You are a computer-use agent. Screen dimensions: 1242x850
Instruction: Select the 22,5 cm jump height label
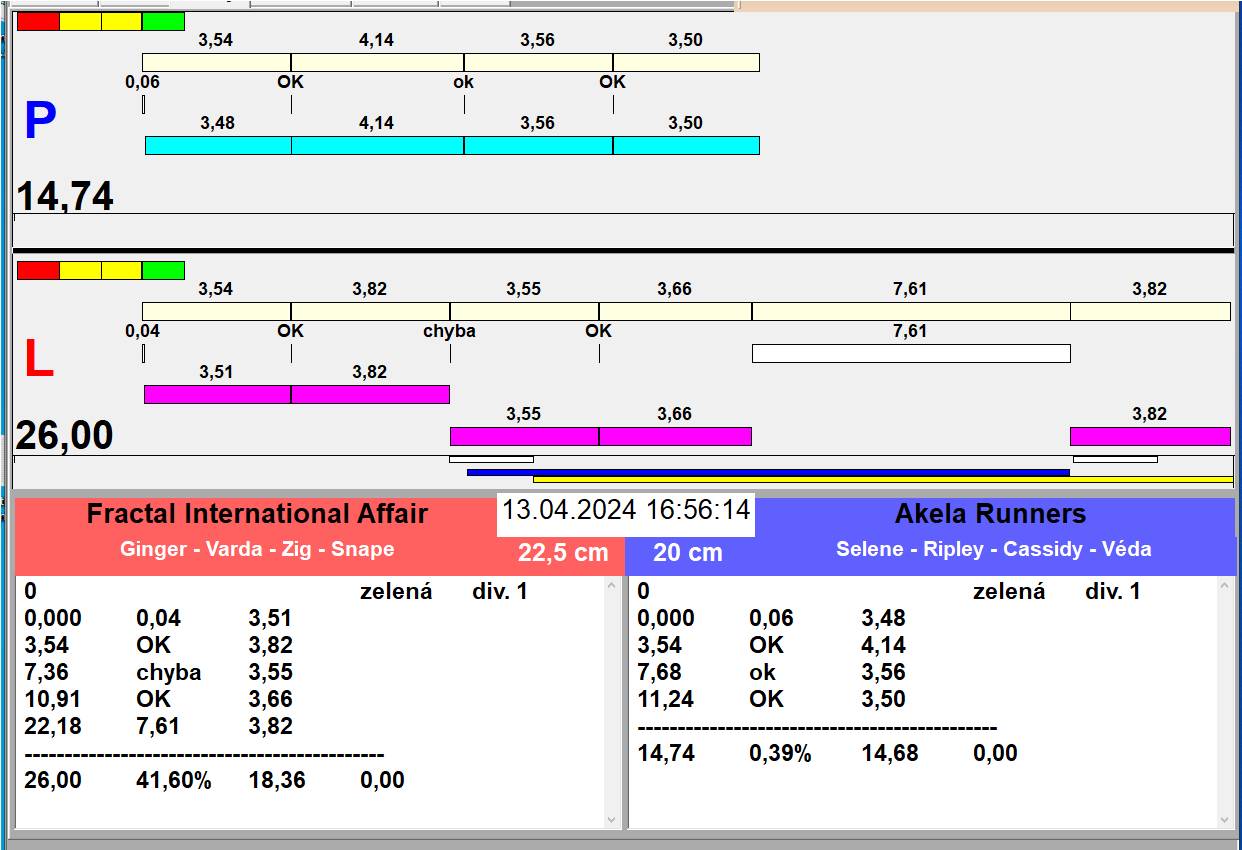coord(563,553)
